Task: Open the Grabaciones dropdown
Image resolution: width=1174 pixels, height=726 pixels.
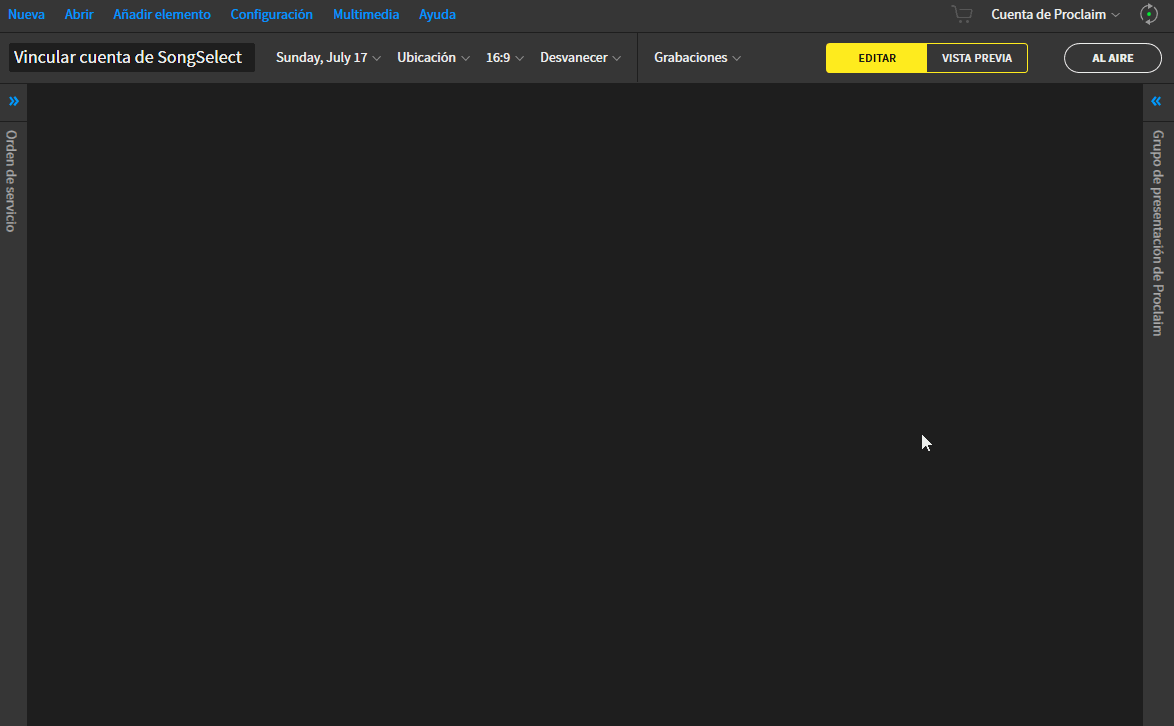Action: click(x=697, y=58)
